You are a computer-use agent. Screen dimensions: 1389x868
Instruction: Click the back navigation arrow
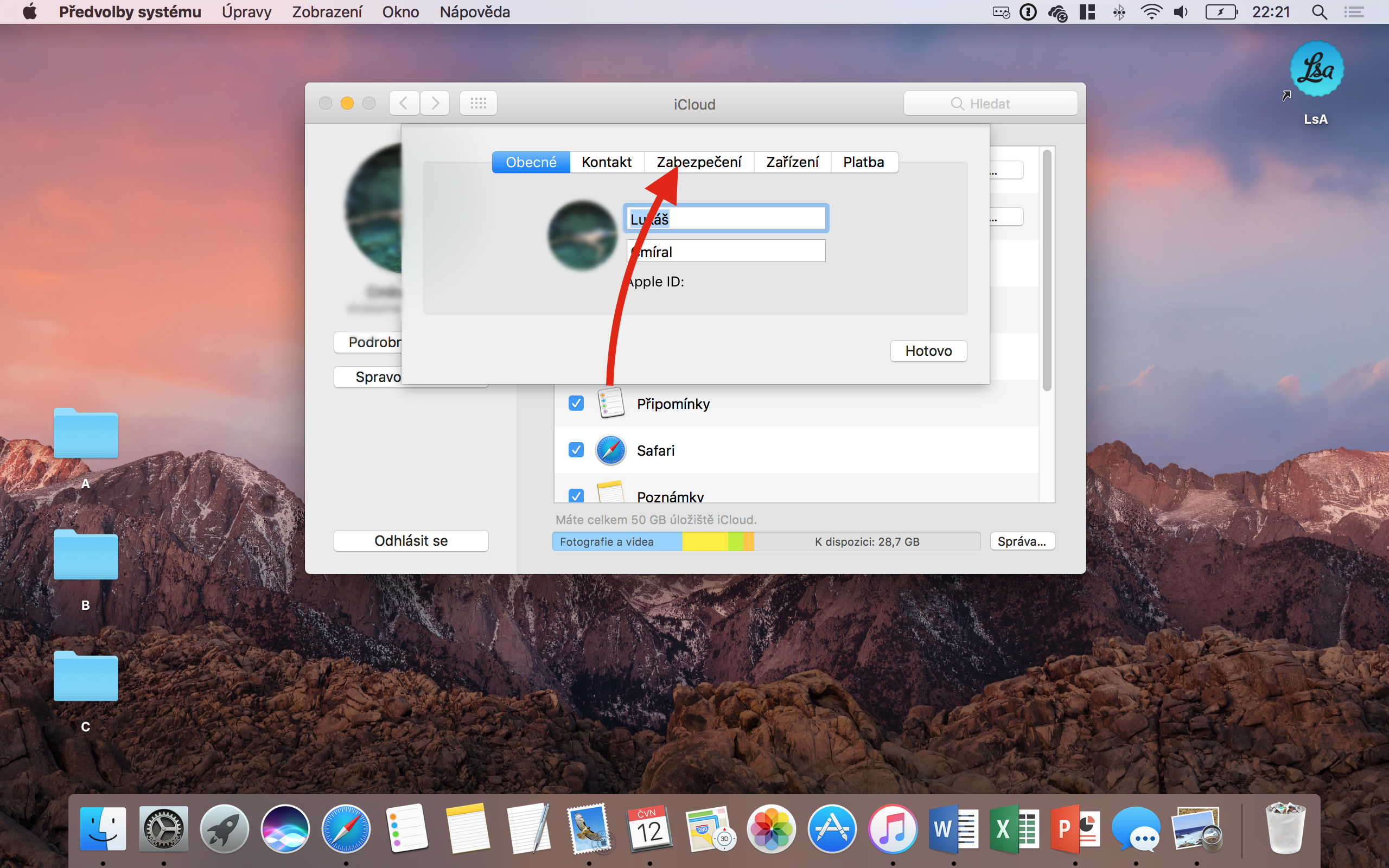click(404, 103)
